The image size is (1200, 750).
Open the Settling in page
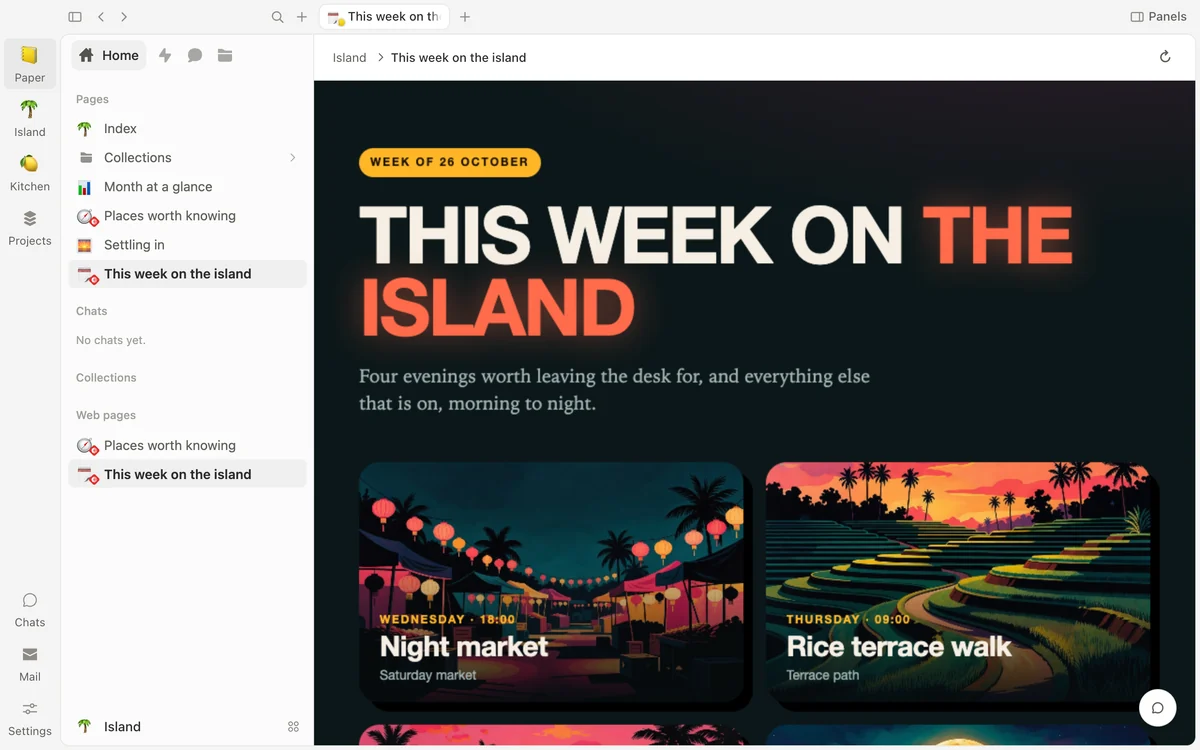(188, 245)
